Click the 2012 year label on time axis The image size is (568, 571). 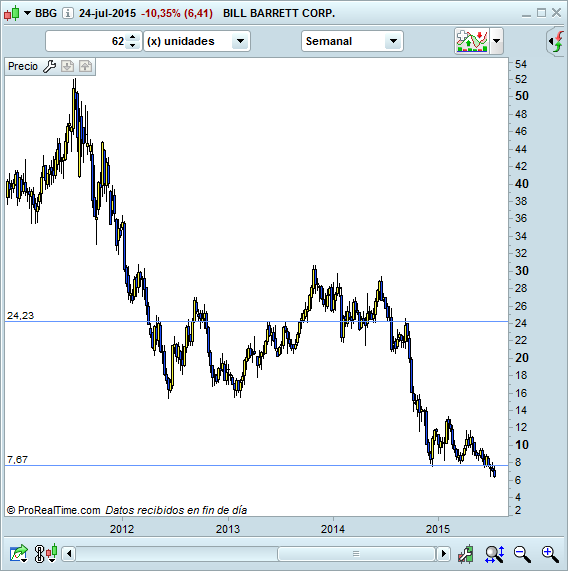tap(122, 529)
